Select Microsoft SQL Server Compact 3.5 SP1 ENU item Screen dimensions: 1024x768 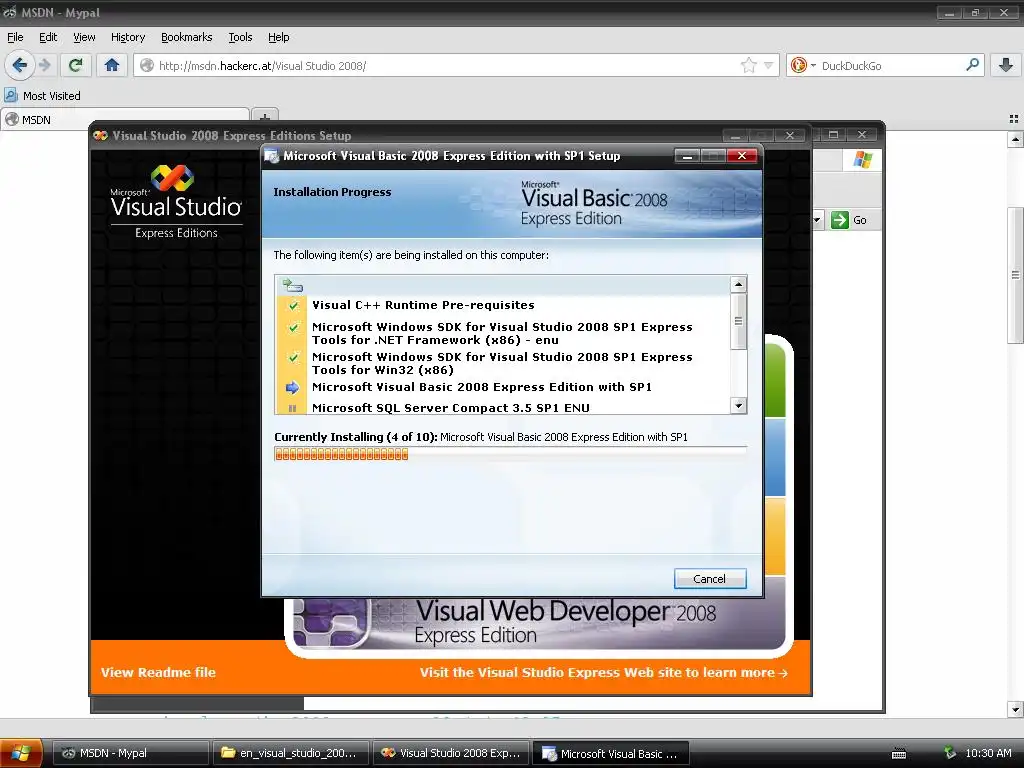tap(451, 408)
